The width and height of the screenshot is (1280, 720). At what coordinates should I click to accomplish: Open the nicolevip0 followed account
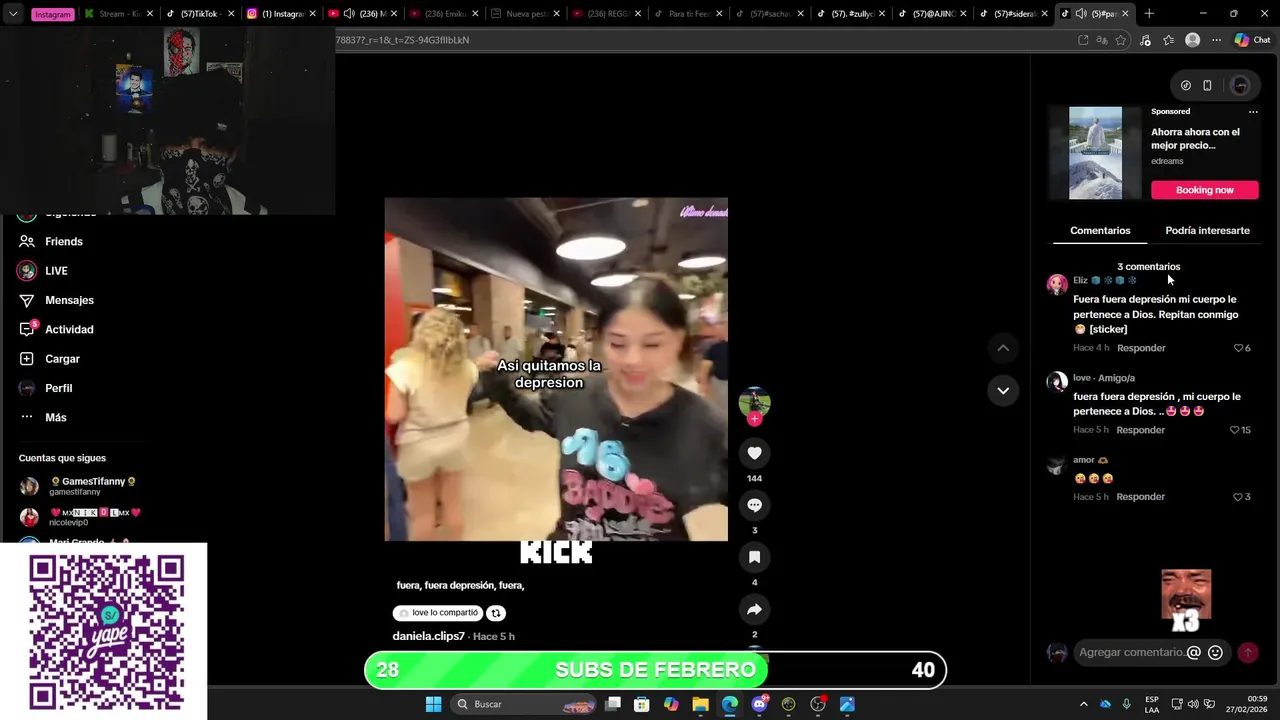pos(78,517)
